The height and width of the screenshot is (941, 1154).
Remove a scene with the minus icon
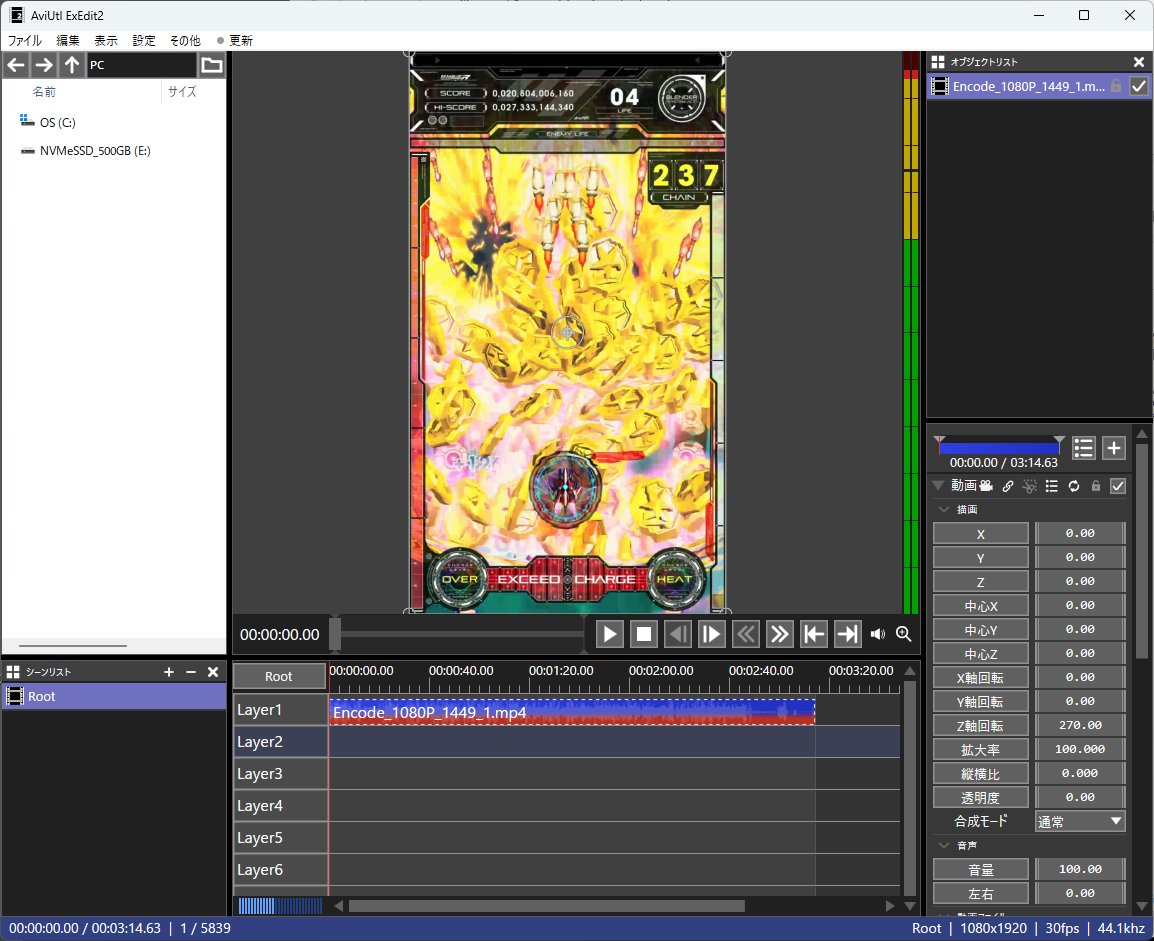[x=191, y=672]
